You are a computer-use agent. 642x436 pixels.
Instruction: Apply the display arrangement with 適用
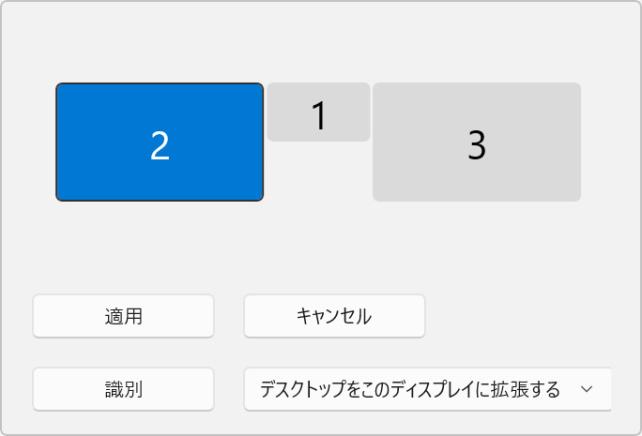click(123, 316)
